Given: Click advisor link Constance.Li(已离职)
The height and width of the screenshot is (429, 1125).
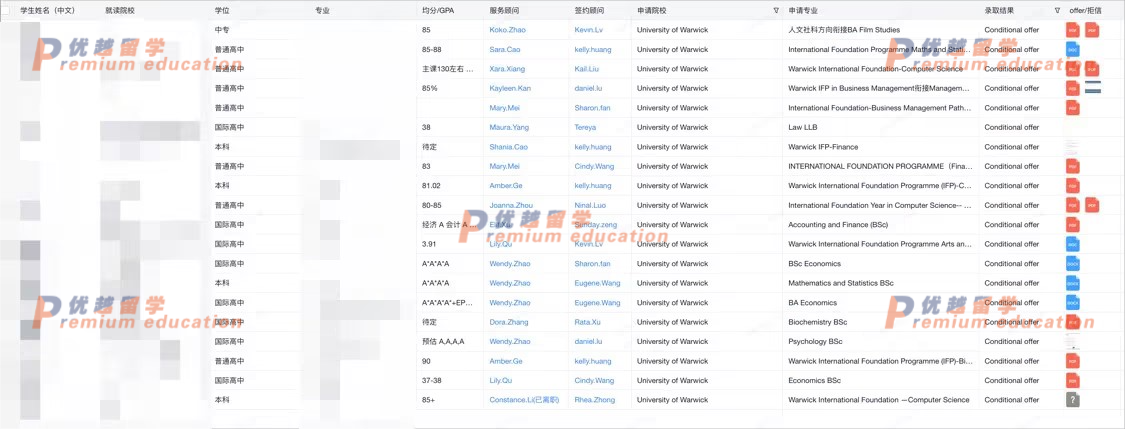Looking at the screenshot, I should pos(524,400).
